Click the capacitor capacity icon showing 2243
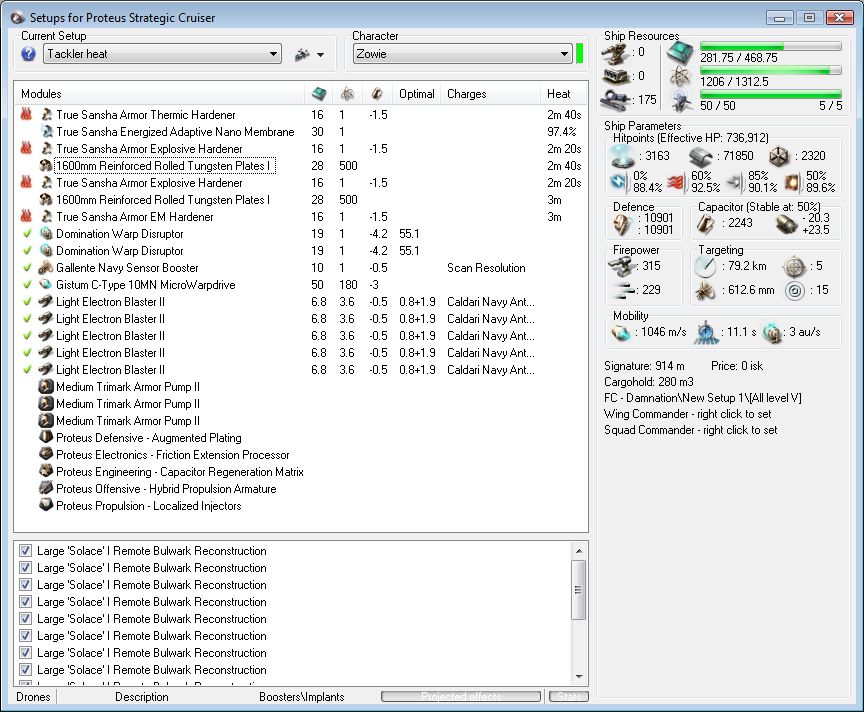Viewport: 864px width, 712px height. click(705, 224)
